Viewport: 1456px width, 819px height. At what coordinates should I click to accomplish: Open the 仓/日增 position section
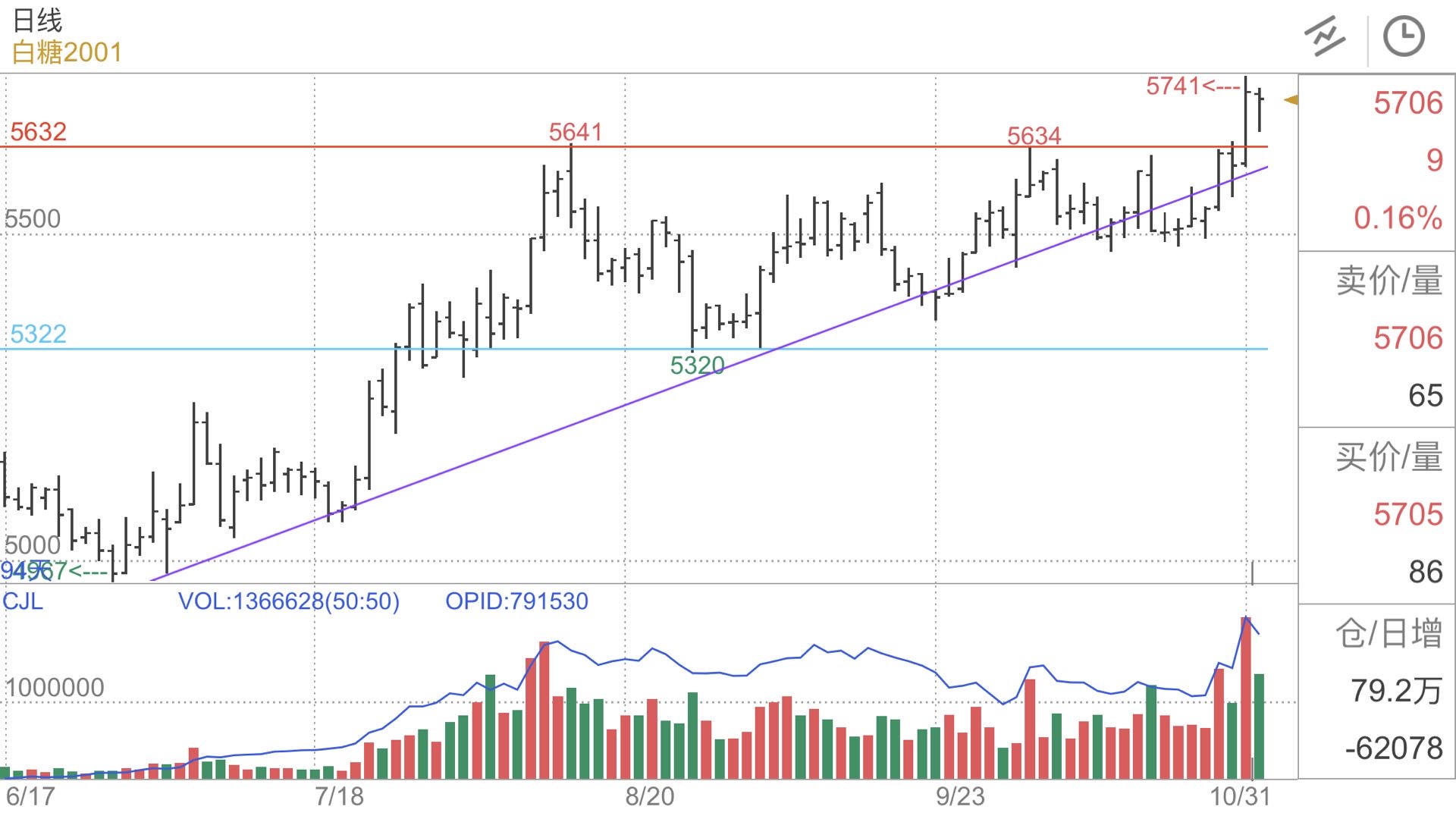pos(1389,633)
